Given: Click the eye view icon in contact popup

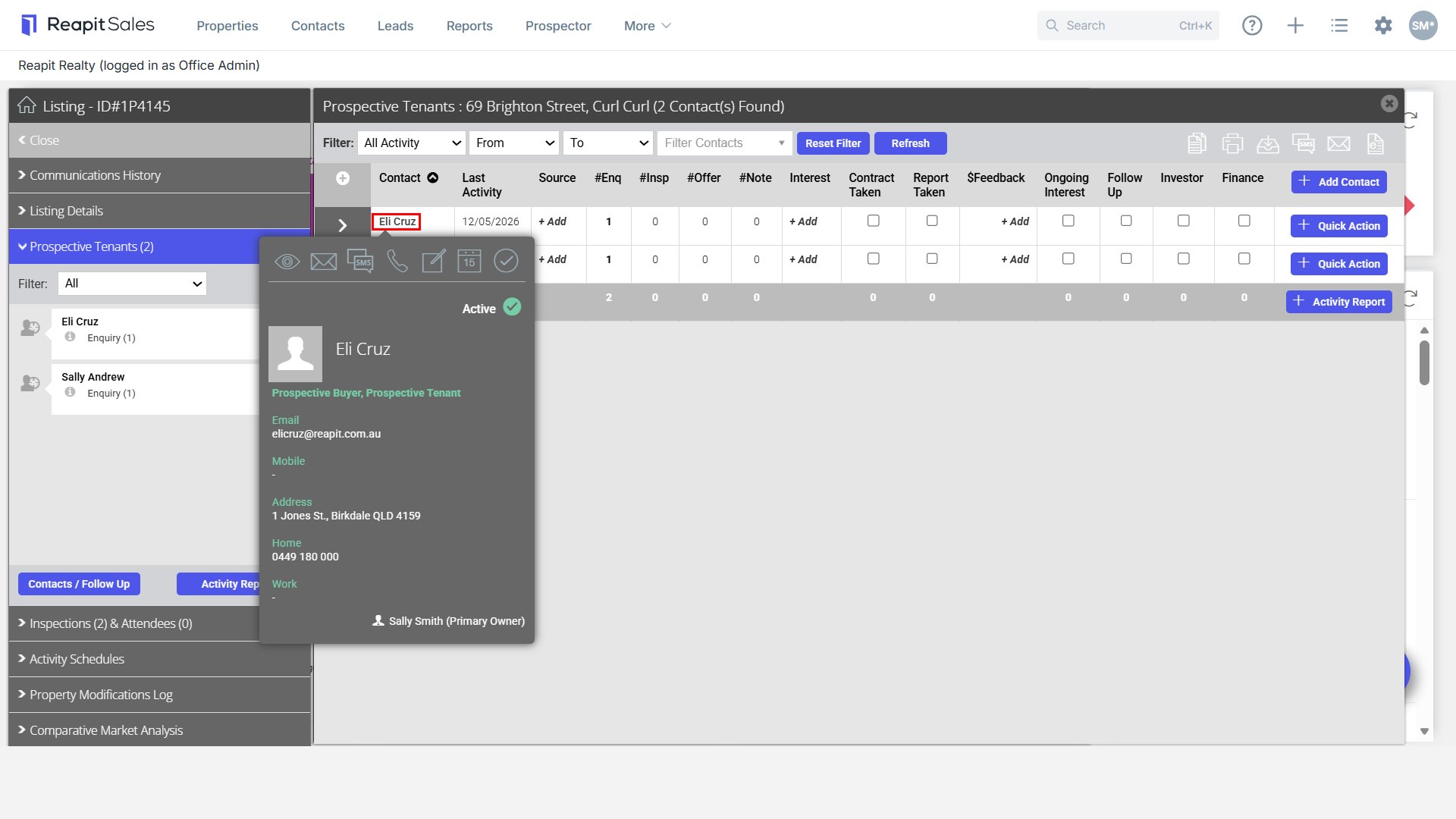Looking at the screenshot, I should tap(287, 262).
